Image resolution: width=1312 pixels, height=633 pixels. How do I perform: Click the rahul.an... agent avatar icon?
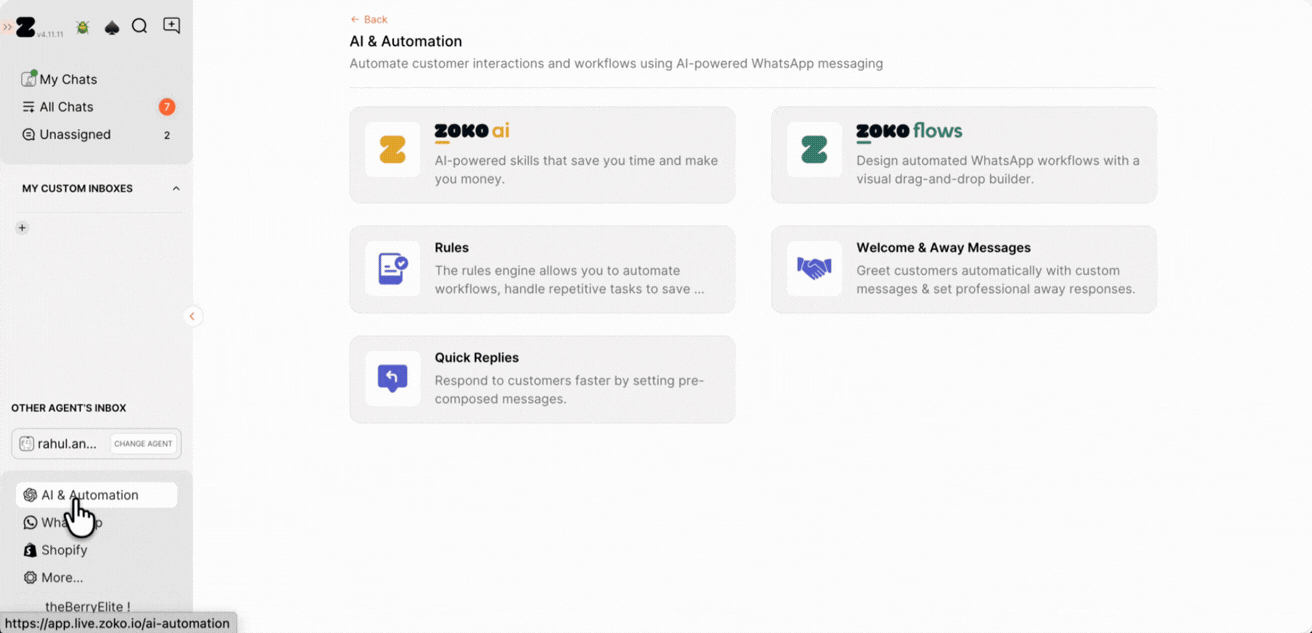27,444
